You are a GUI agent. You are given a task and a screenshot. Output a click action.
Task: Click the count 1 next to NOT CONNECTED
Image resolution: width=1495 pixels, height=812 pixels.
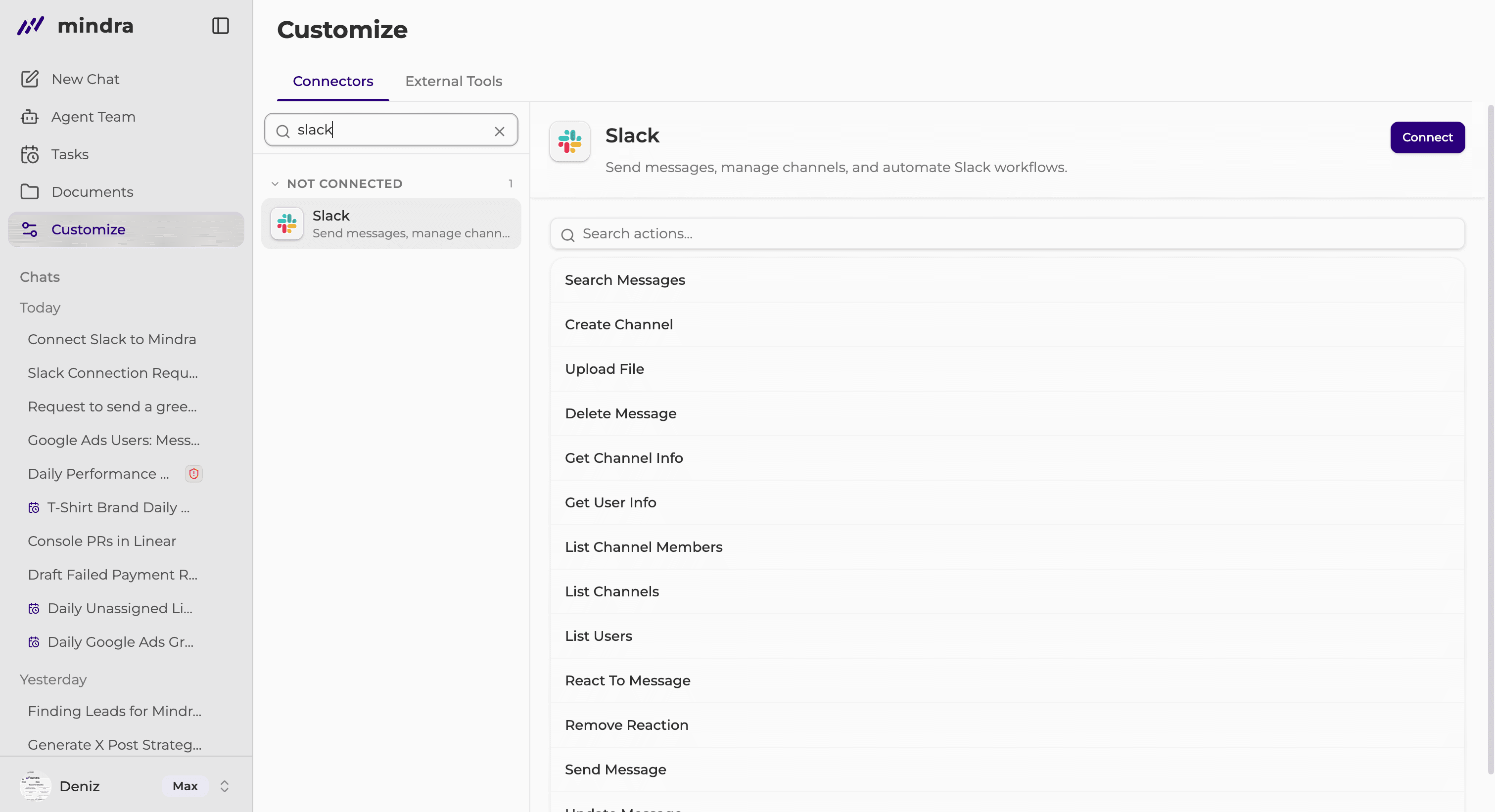pyautogui.click(x=511, y=184)
